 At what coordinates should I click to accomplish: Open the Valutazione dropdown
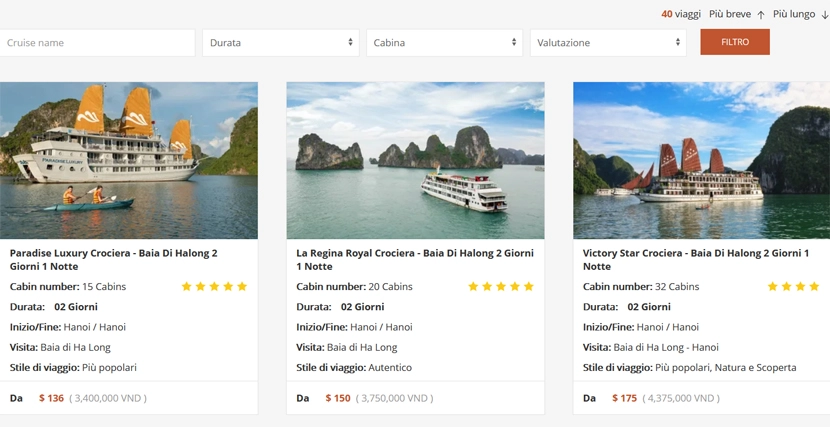click(x=608, y=43)
